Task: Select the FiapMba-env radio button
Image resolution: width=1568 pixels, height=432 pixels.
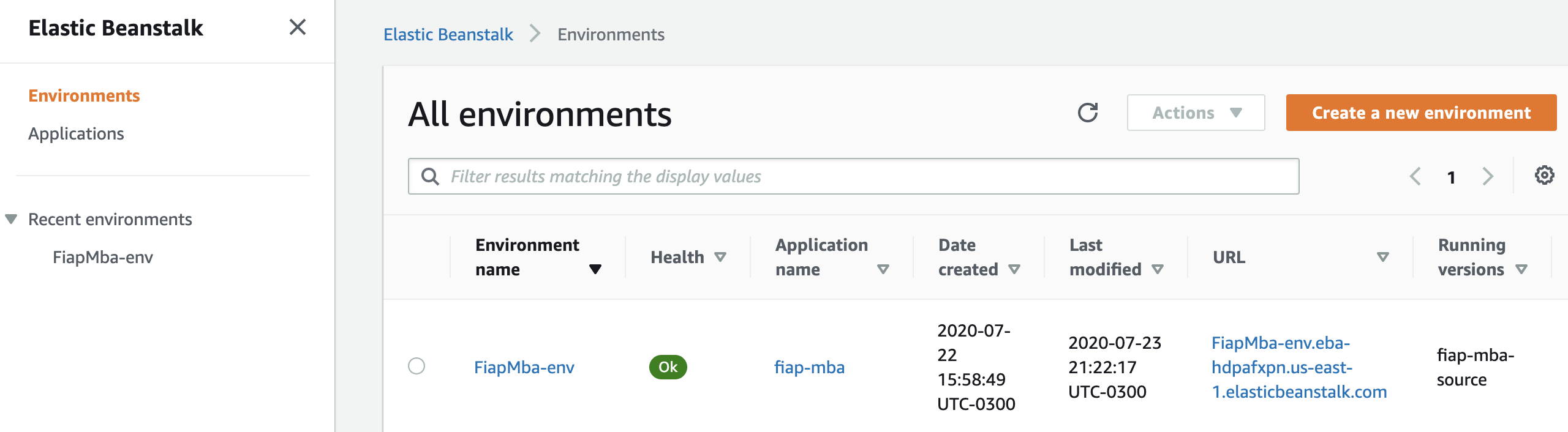Action: (x=417, y=367)
